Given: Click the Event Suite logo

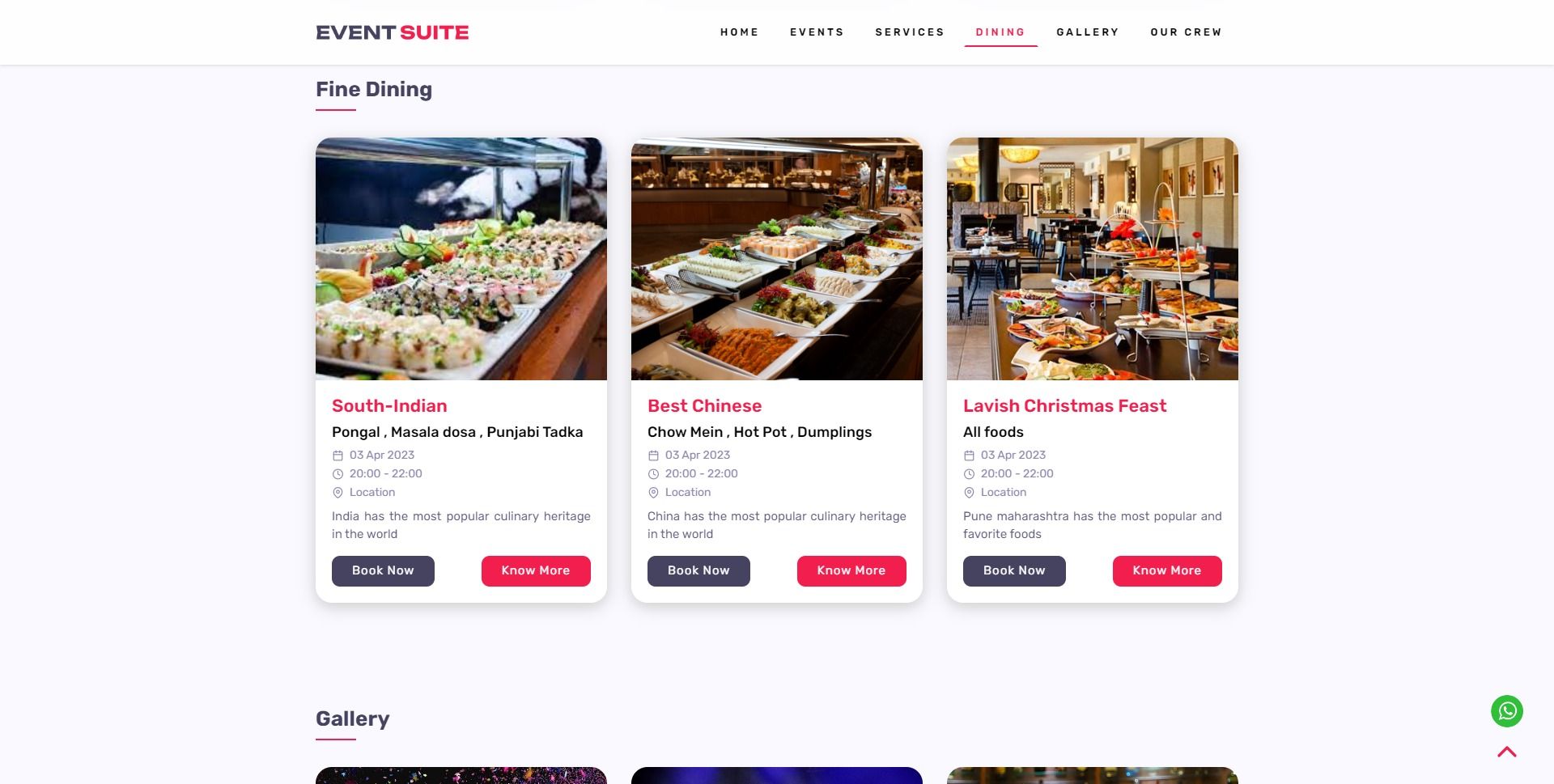Looking at the screenshot, I should pos(393,32).
